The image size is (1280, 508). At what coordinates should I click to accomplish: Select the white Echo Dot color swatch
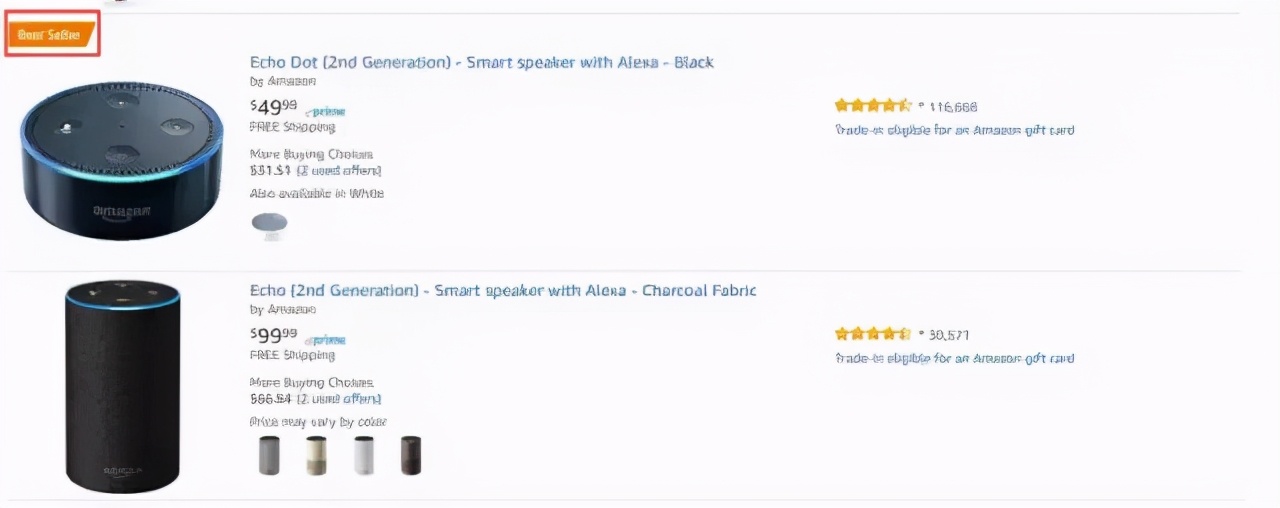270,223
